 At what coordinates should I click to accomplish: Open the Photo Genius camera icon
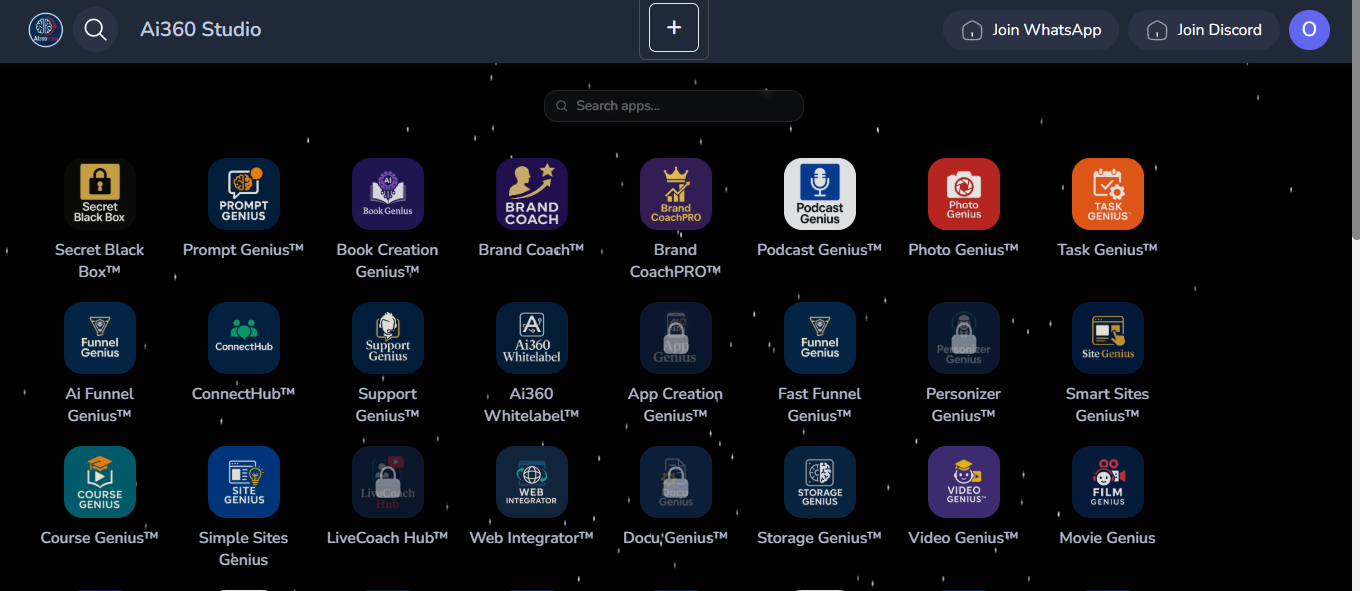964,194
